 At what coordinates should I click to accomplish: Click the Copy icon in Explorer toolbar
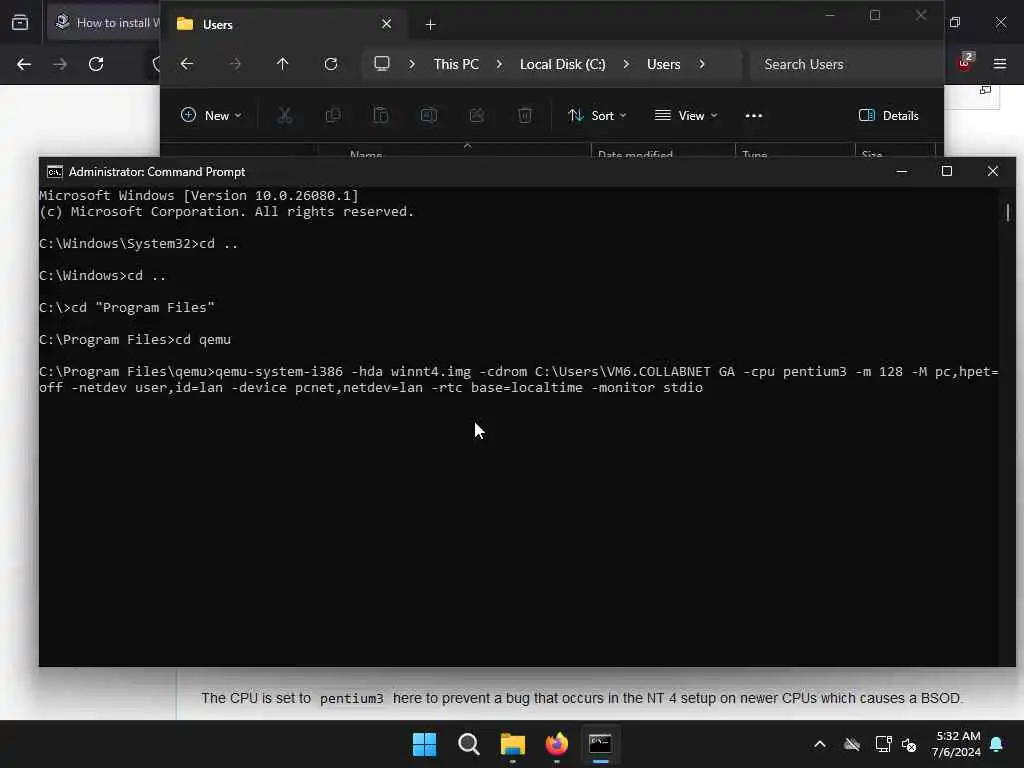tap(333, 116)
